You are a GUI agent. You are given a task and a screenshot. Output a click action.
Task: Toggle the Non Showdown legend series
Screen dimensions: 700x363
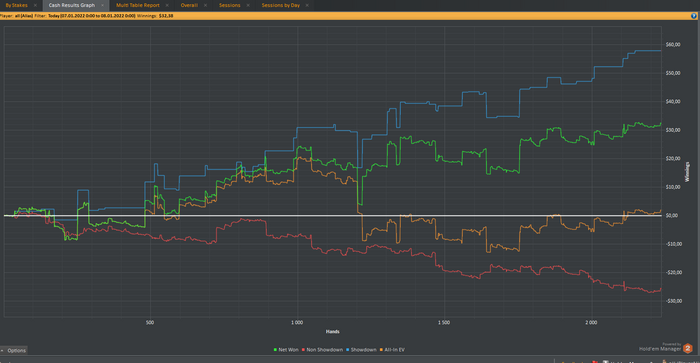pos(322,350)
